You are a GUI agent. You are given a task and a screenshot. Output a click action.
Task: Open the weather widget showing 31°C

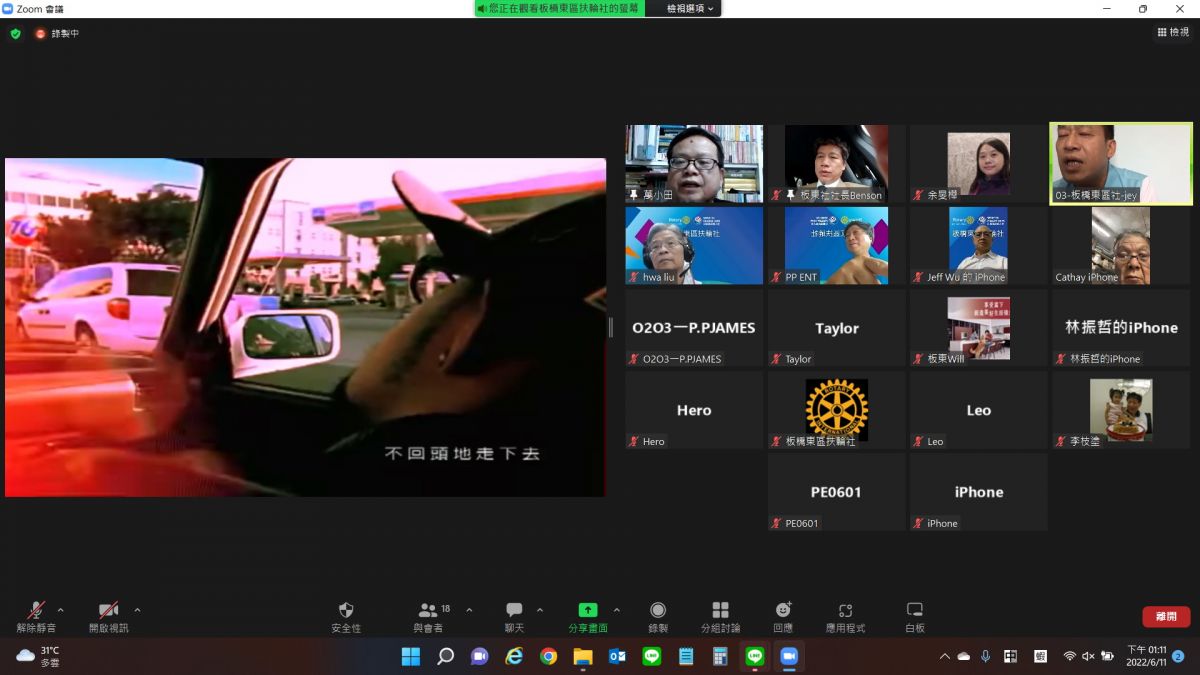(x=38, y=656)
